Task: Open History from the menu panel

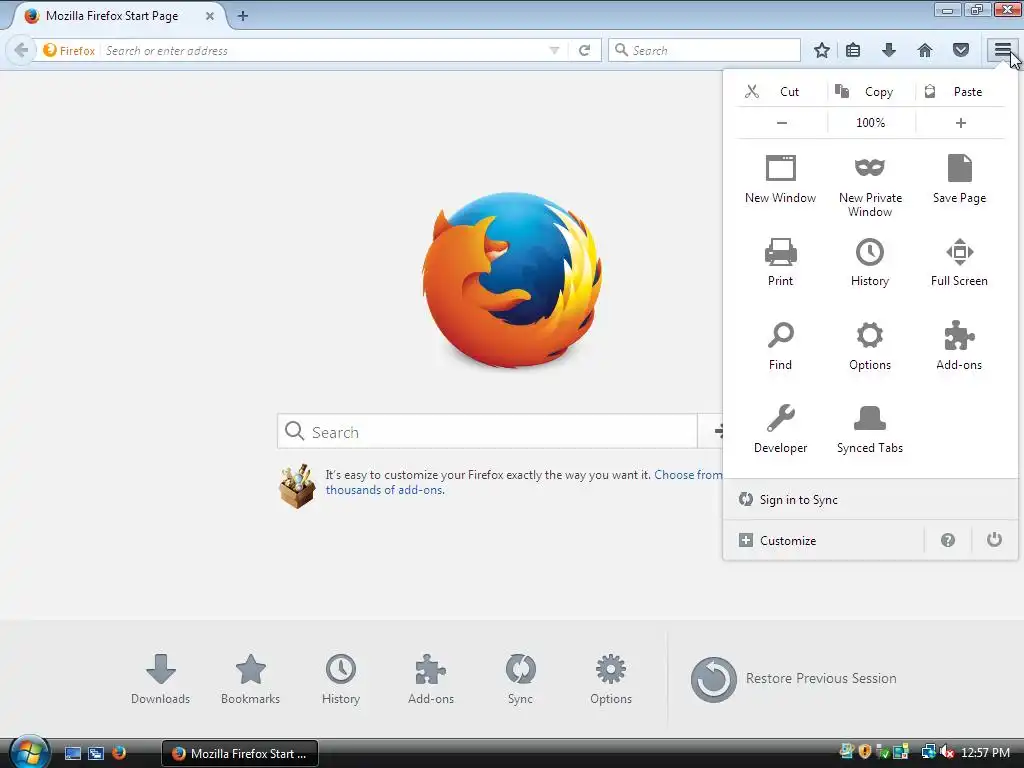Action: click(x=870, y=263)
